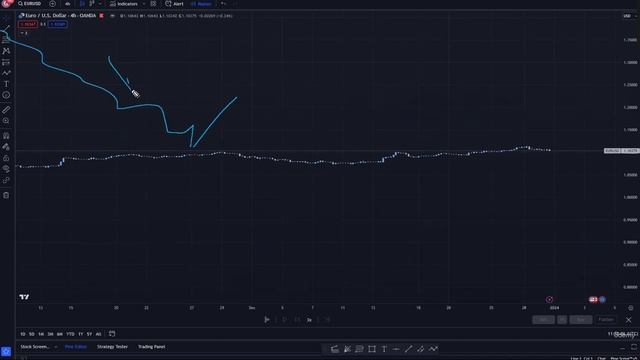Collapse the indicator legend arrow

pyautogui.click(x=23, y=33)
